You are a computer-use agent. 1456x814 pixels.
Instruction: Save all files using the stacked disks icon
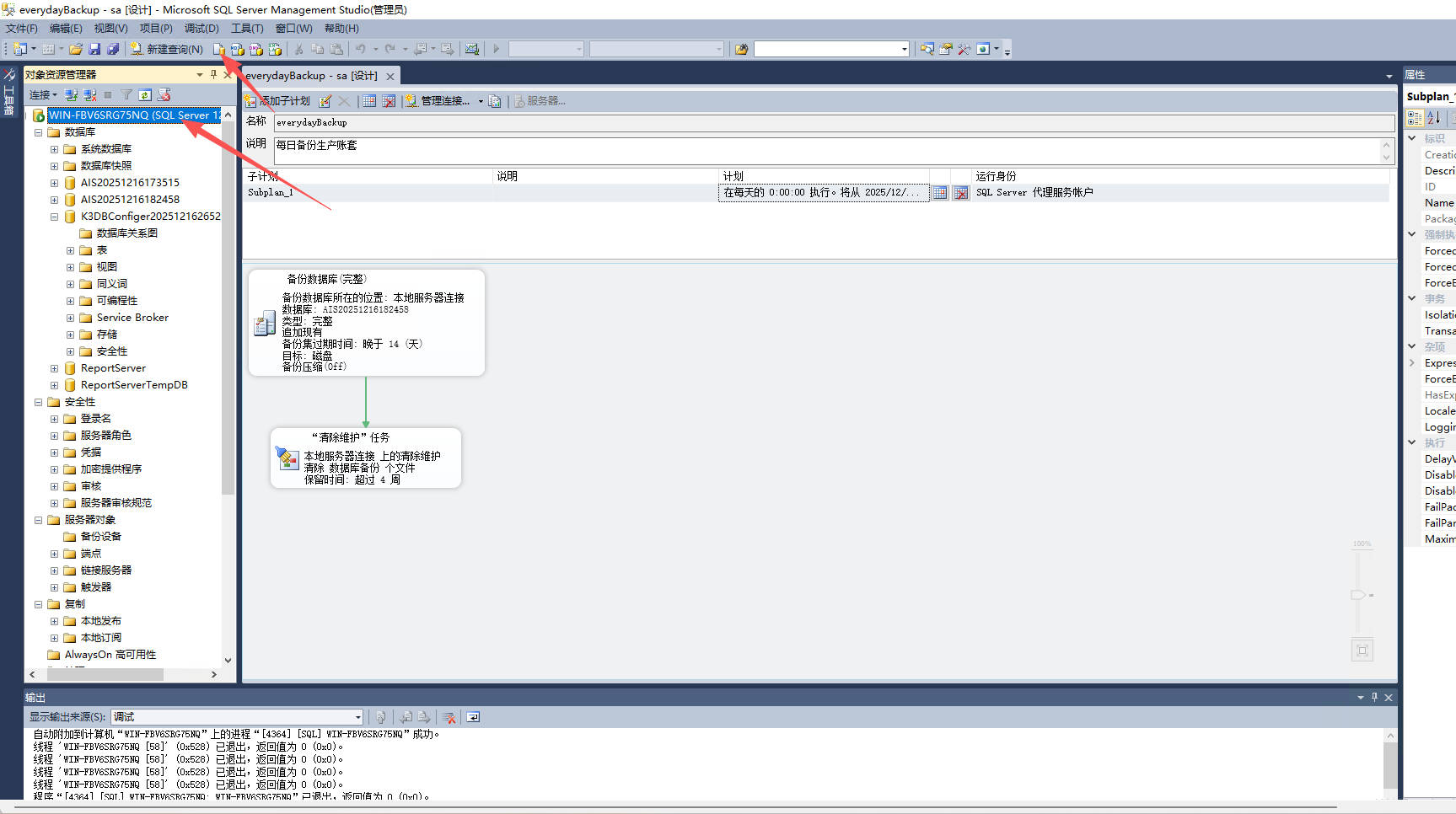pyautogui.click(x=113, y=49)
